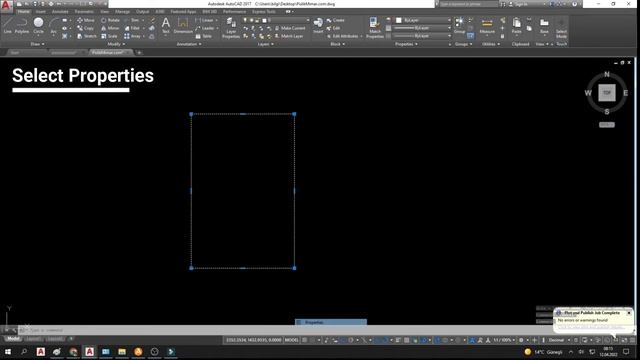Activate the Copy command
Screen dimensions: 640x360
point(85,28)
